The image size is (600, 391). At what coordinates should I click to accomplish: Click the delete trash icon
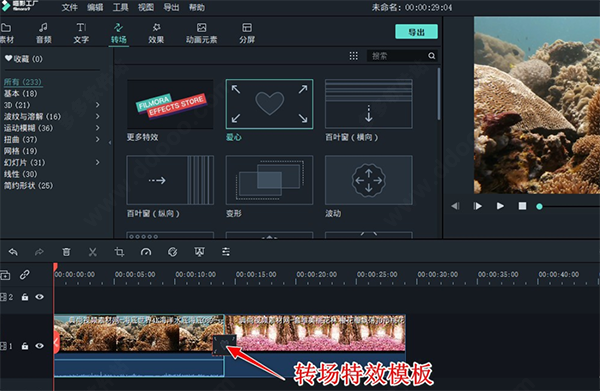(x=66, y=252)
